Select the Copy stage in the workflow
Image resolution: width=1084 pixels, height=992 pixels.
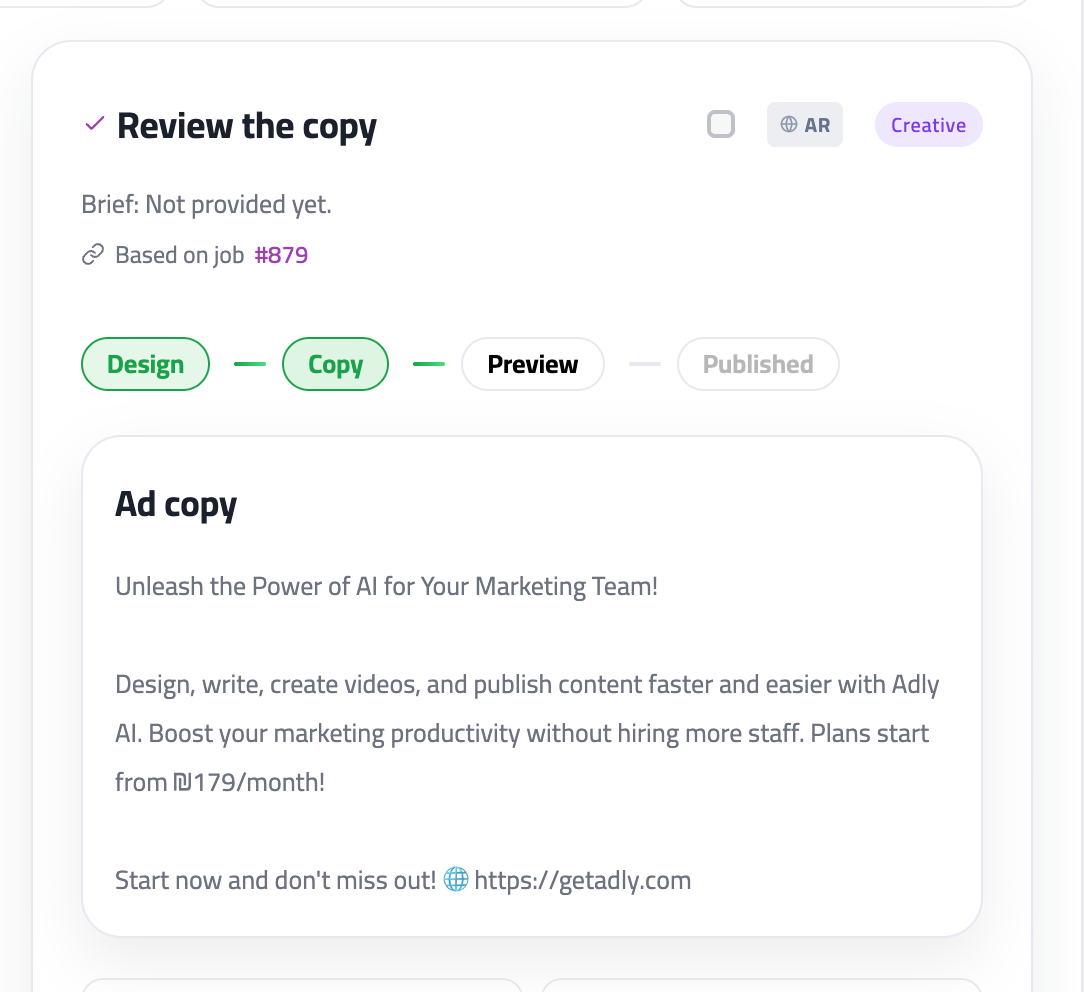click(335, 364)
